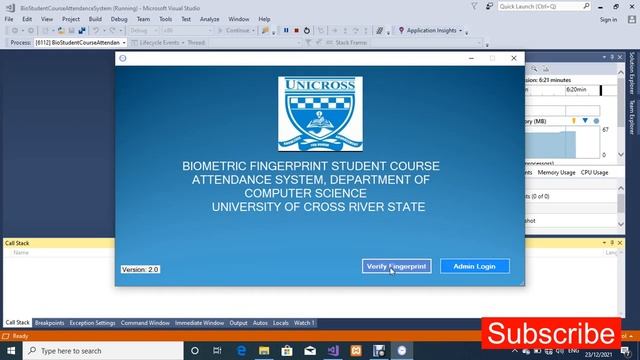The height and width of the screenshot is (360, 640).
Task: Click the feedback icon beside Quick Launch
Action: 489,6
